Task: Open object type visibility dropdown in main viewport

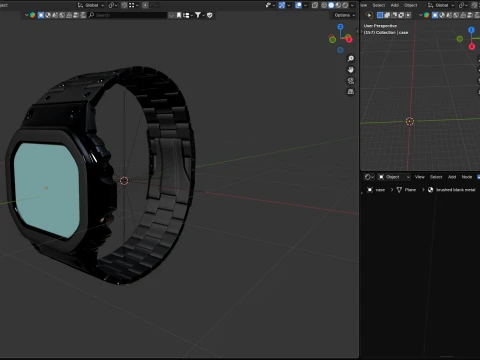Action: tap(270, 5)
